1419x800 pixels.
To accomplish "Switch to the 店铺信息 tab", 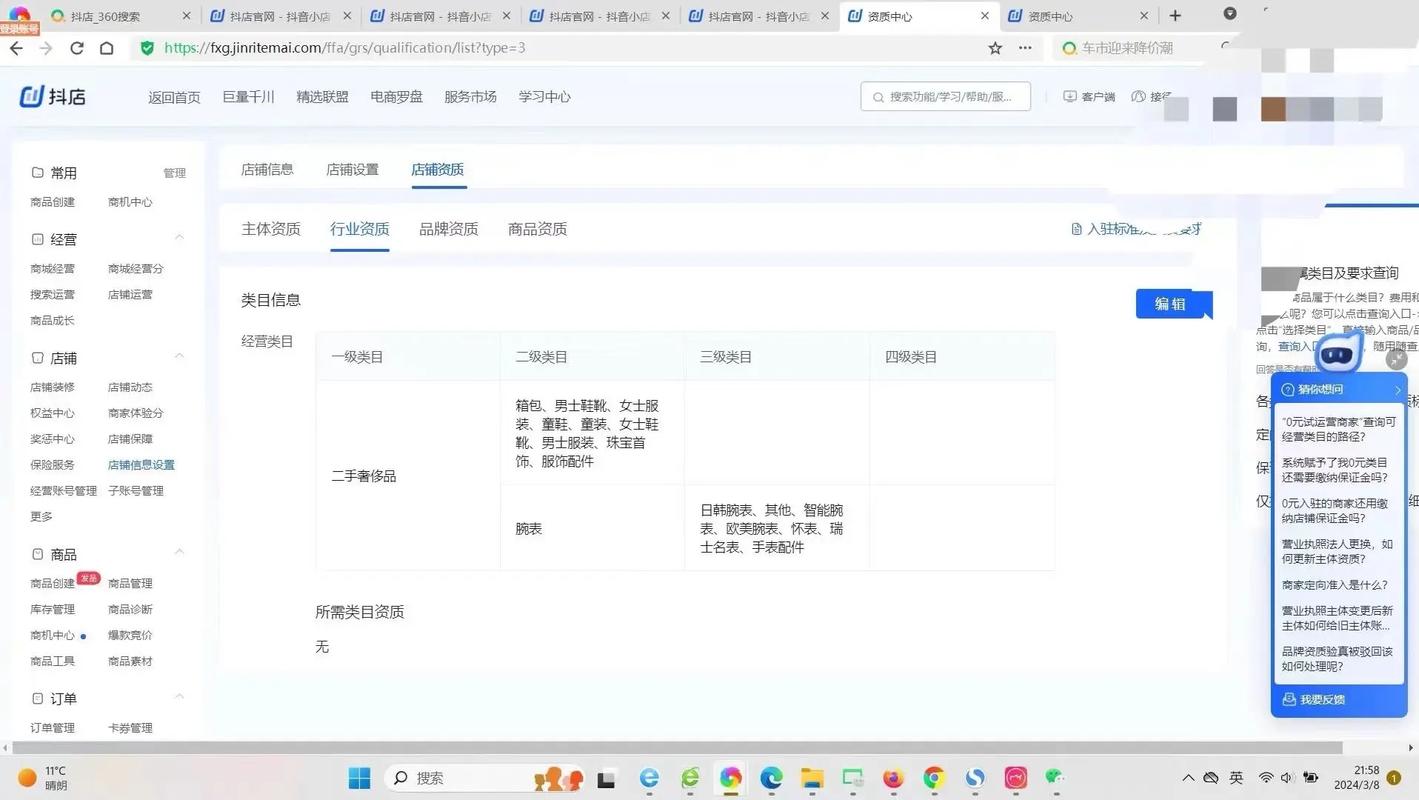I will (267, 169).
